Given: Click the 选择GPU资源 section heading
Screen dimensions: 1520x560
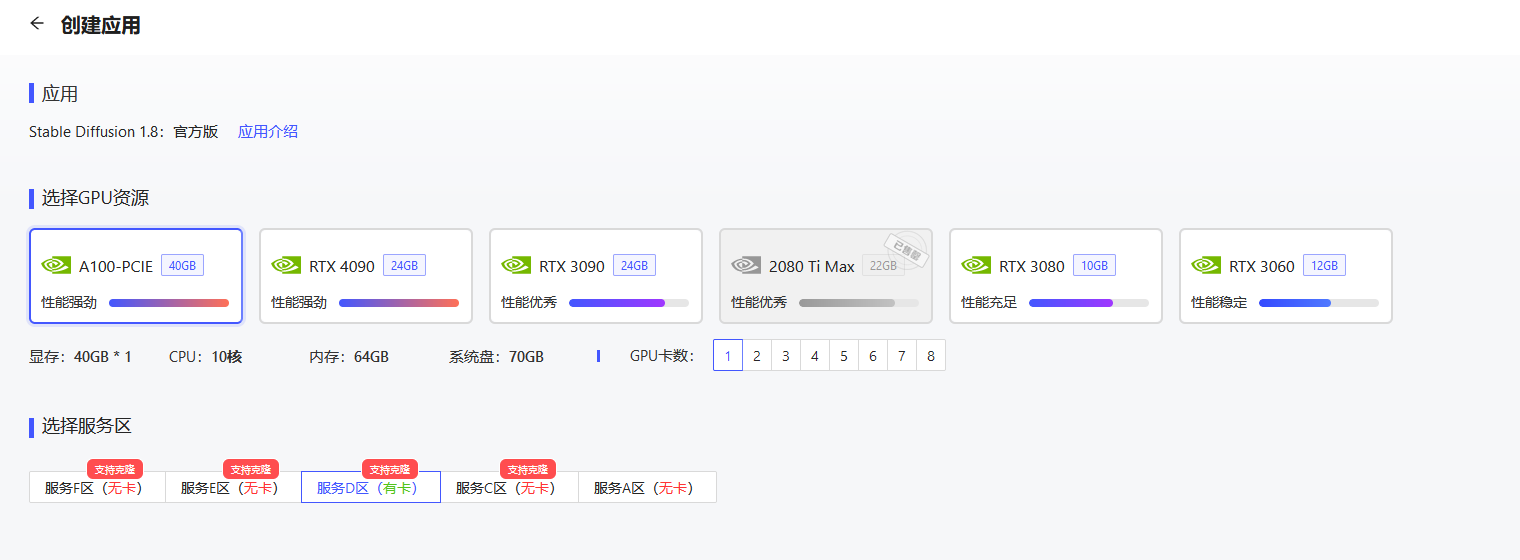Looking at the screenshot, I should pos(95,198).
